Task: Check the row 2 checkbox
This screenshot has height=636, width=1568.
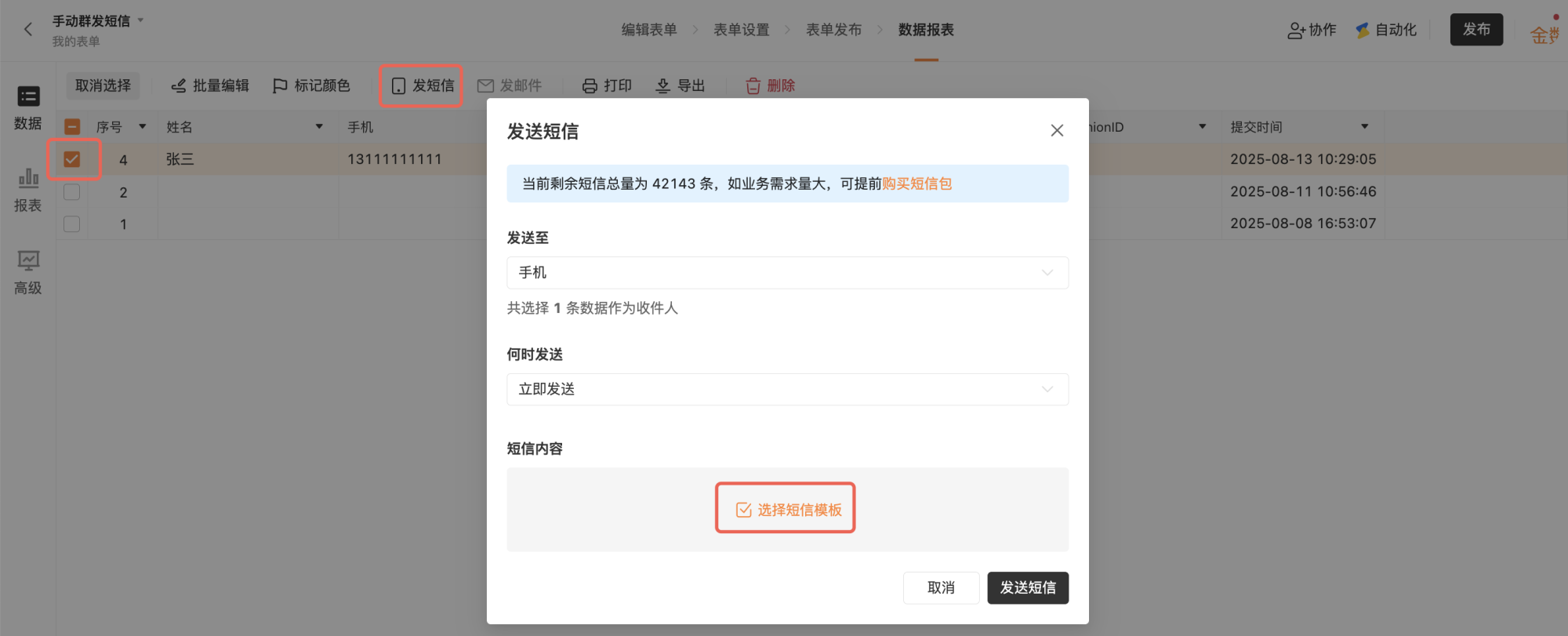Action: coord(71,191)
